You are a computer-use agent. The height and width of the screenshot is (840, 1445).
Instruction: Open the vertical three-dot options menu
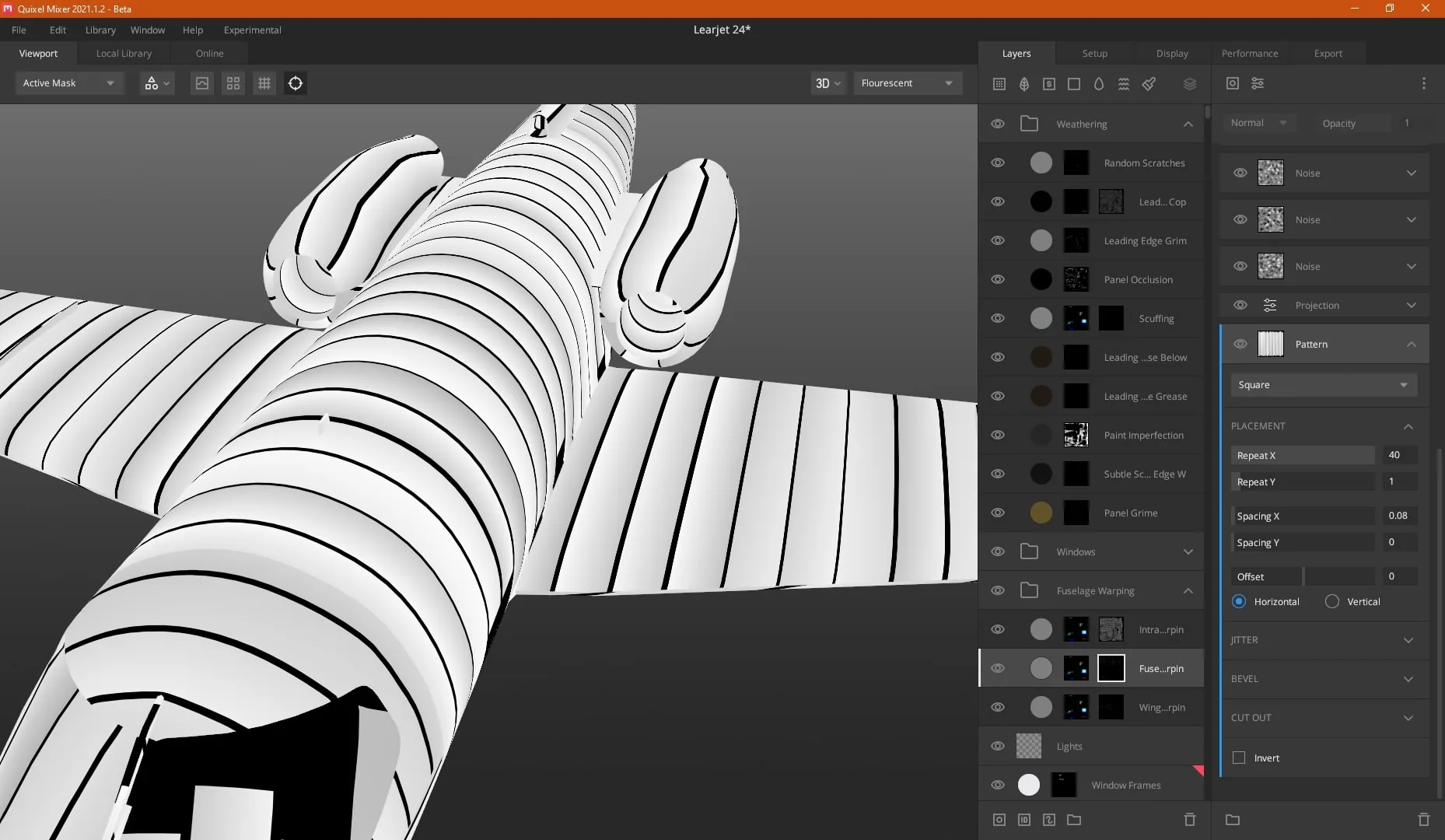(x=1424, y=83)
